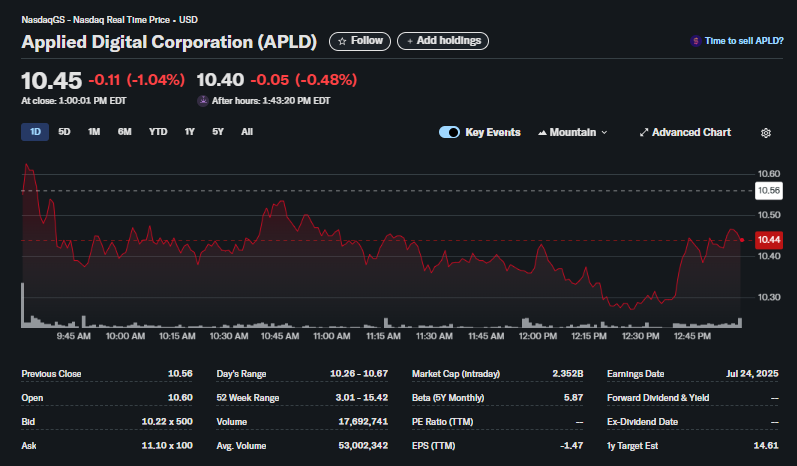The height and width of the screenshot is (466, 797).
Task: Click the purple dollar icon beside Time to sell
Action: coord(695,41)
